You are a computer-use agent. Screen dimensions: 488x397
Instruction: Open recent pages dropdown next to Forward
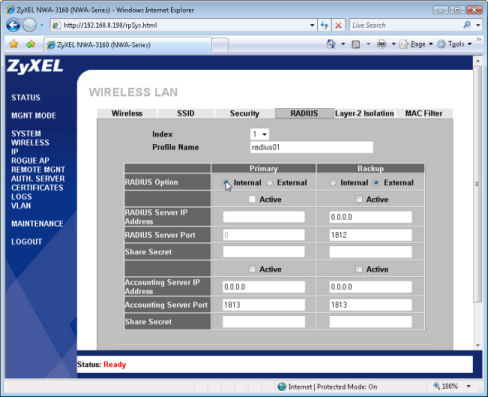[42, 25]
